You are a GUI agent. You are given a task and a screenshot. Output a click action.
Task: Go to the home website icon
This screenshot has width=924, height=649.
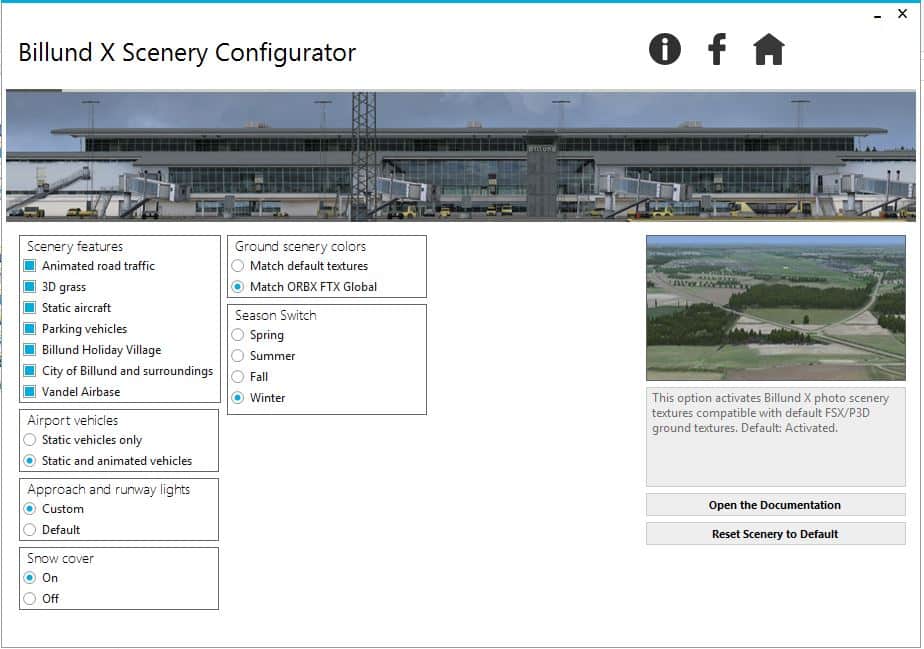pos(768,49)
